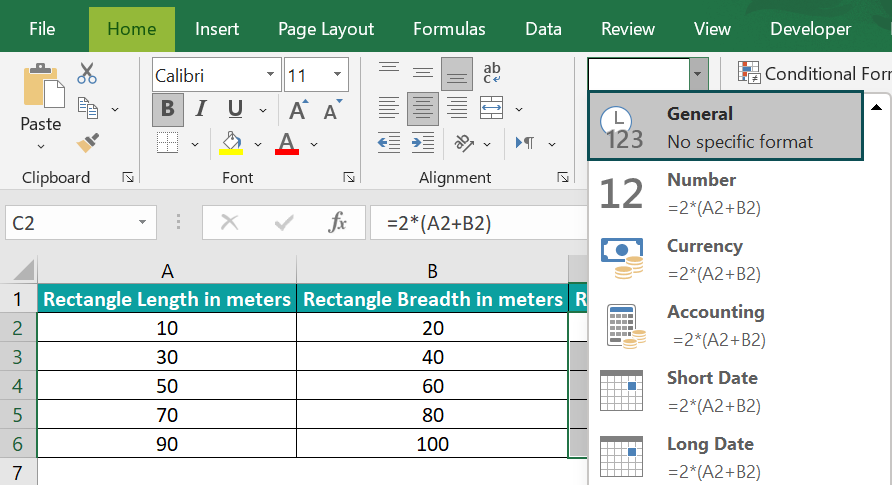Click the format list scroll up arrow
The height and width of the screenshot is (485, 892).
coord(877,106)
